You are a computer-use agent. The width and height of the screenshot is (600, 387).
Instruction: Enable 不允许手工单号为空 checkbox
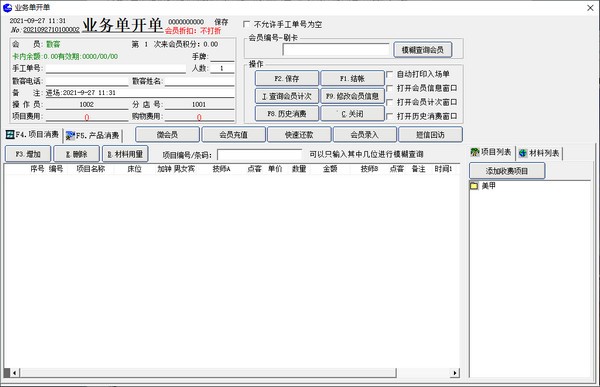coord(247,24)
